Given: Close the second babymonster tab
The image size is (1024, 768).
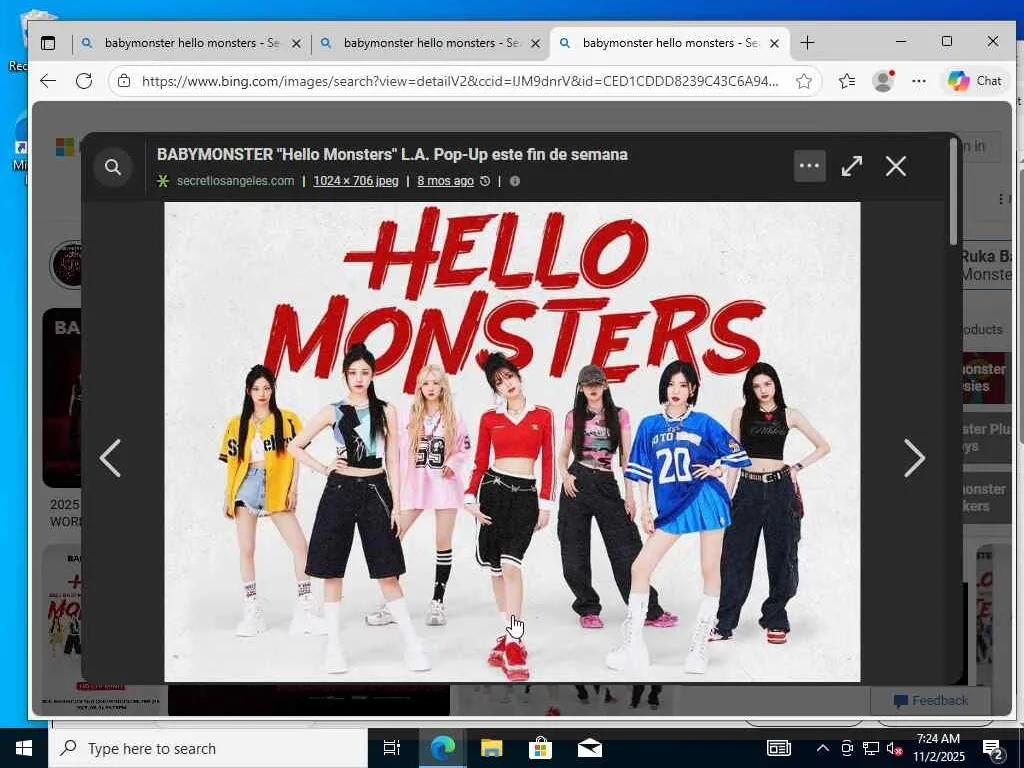Looking at the screenshot, I should 536,43.
